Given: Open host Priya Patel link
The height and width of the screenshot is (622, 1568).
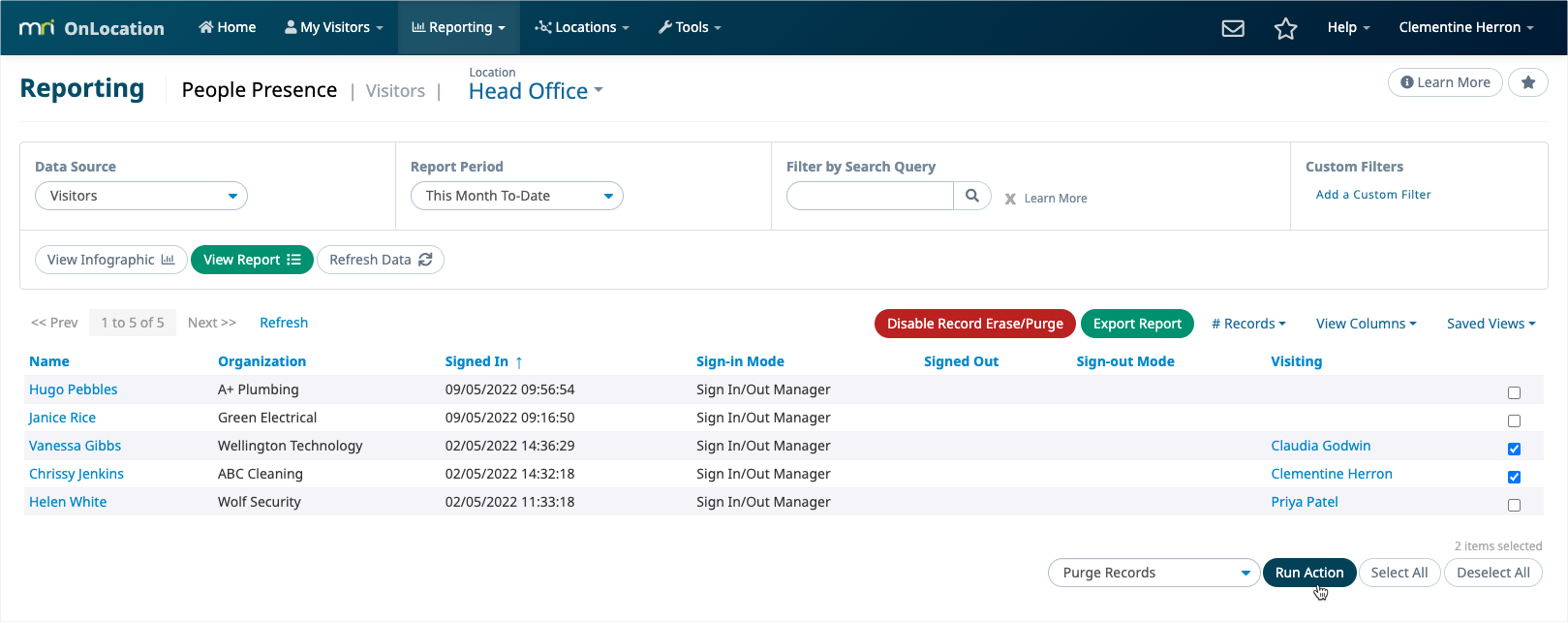Looking at the screenshot, I should pyautogui.click(x=1305, y=502).
